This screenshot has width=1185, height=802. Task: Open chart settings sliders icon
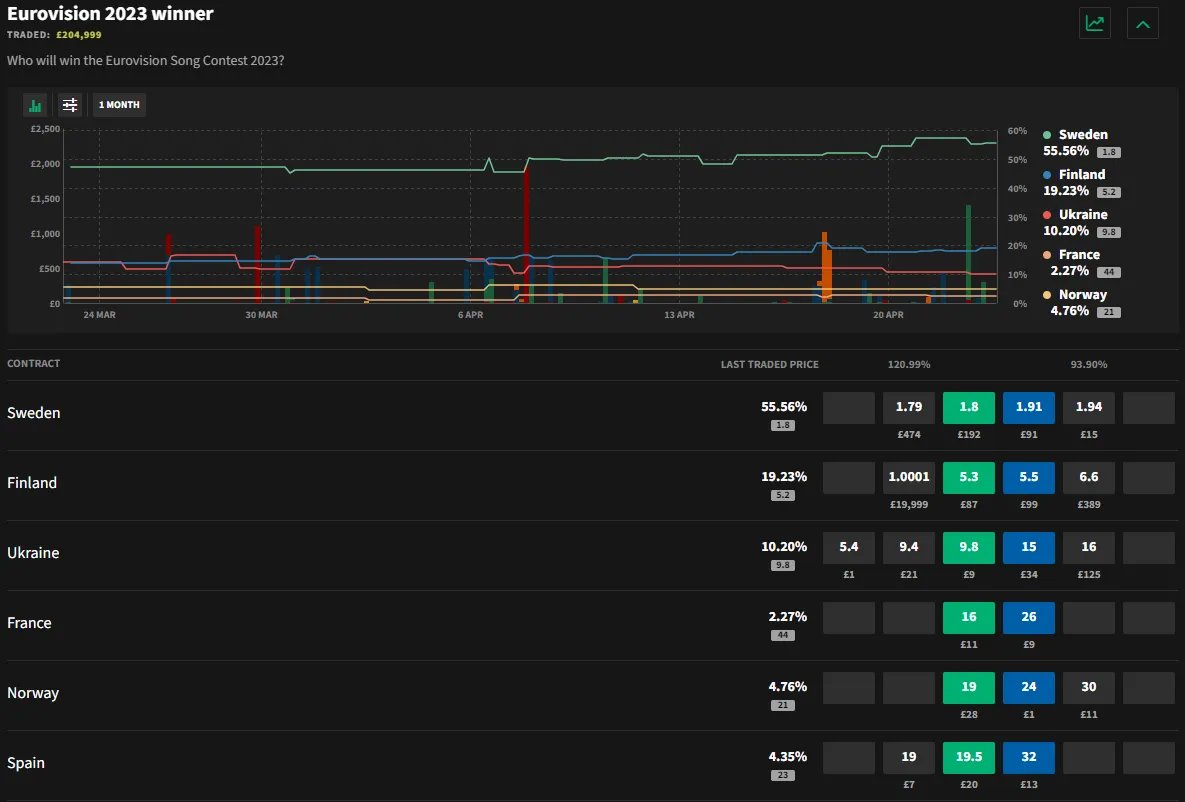click(70, 105)
